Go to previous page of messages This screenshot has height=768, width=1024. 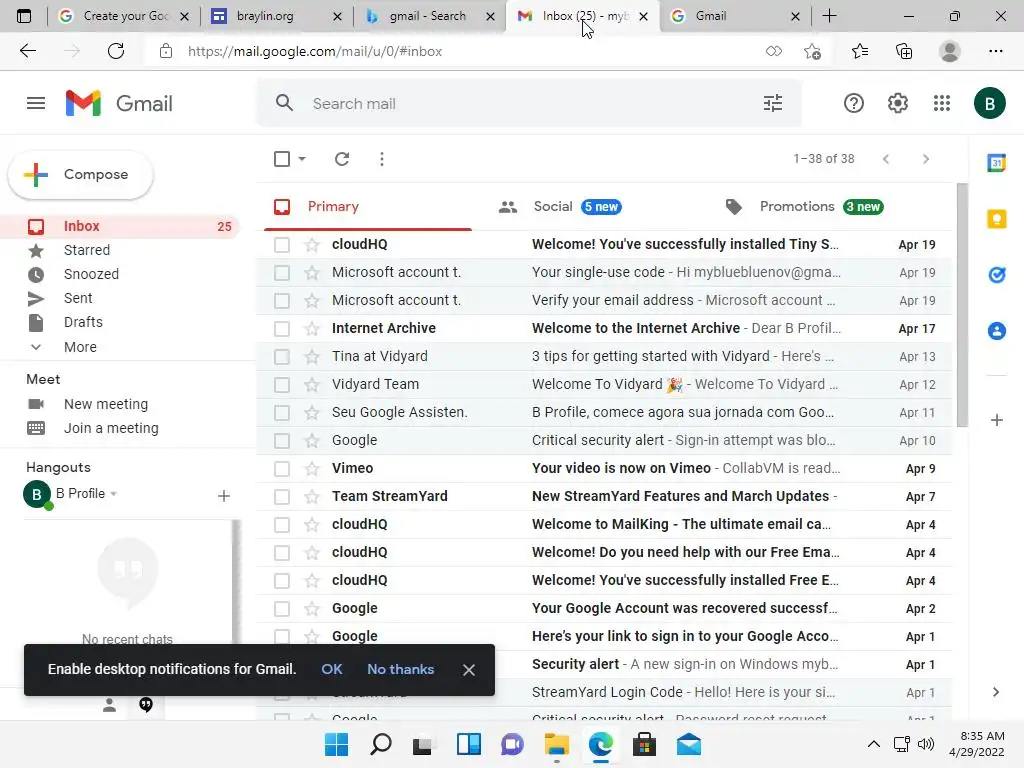click(886, 159)
